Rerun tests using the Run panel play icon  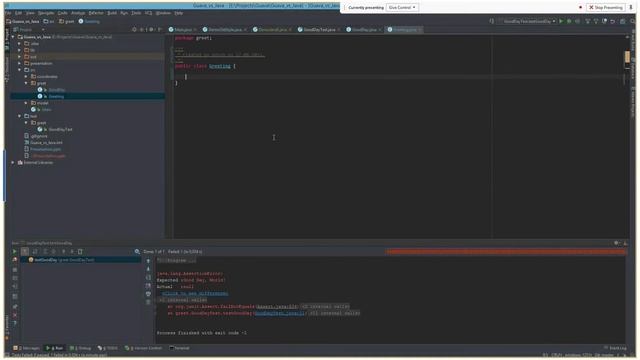tap(15, 251)
